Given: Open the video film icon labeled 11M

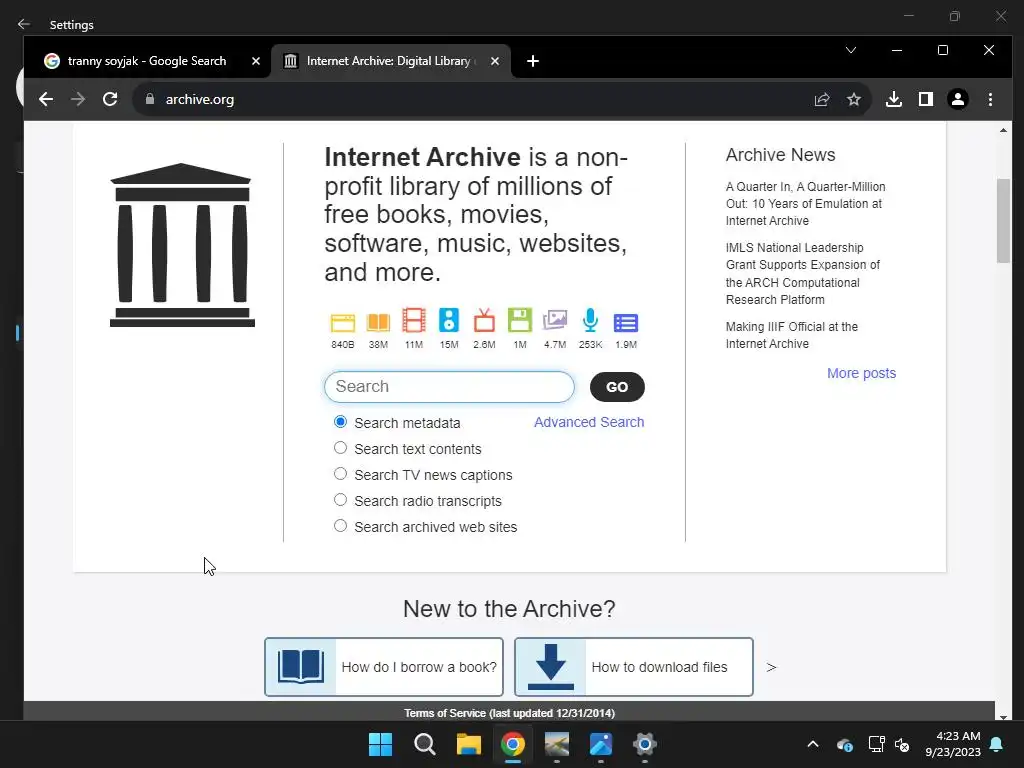Looking at the screenshot, I should [x=413, y=321].
